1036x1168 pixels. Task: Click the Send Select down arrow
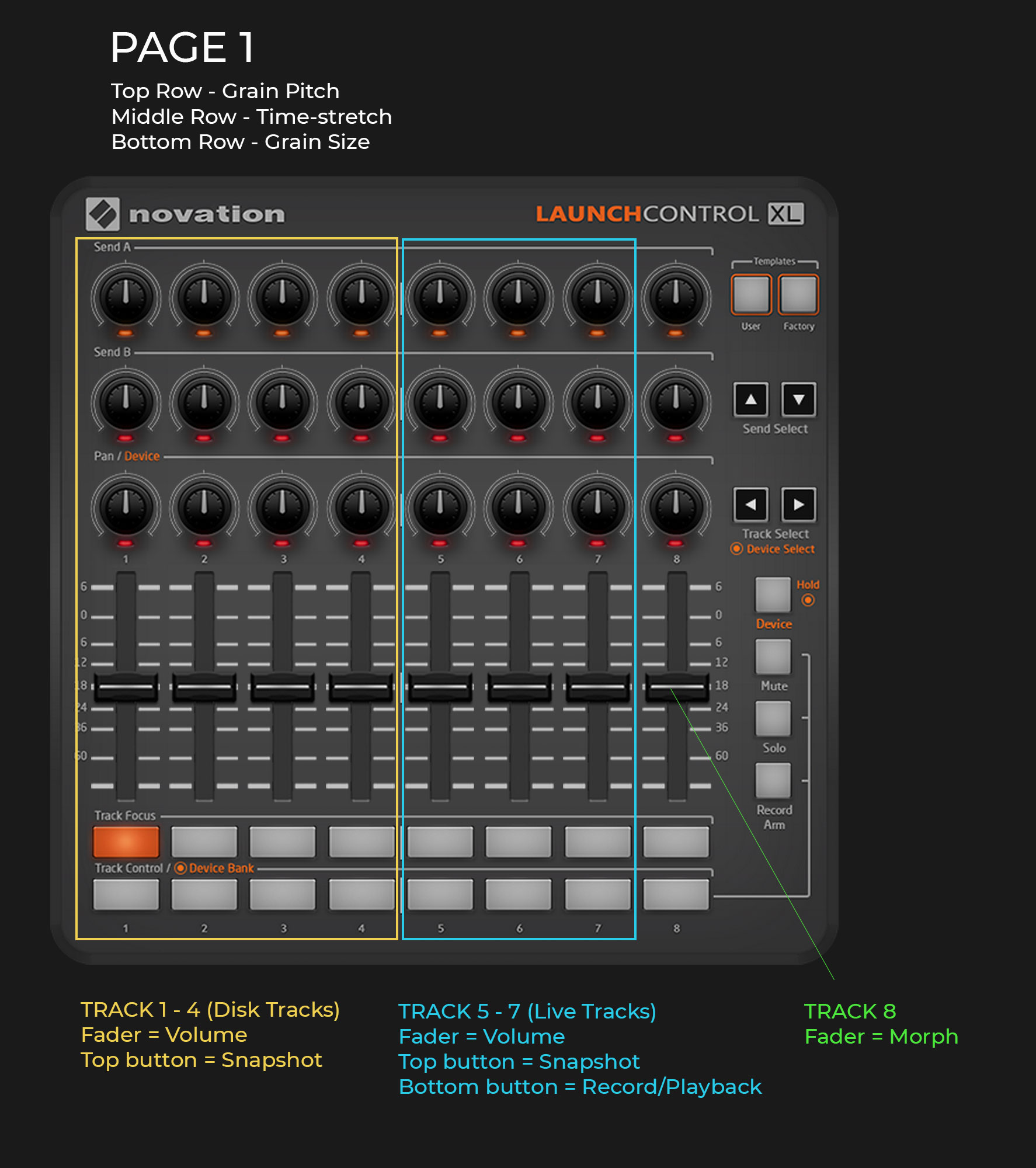point(799,399)
